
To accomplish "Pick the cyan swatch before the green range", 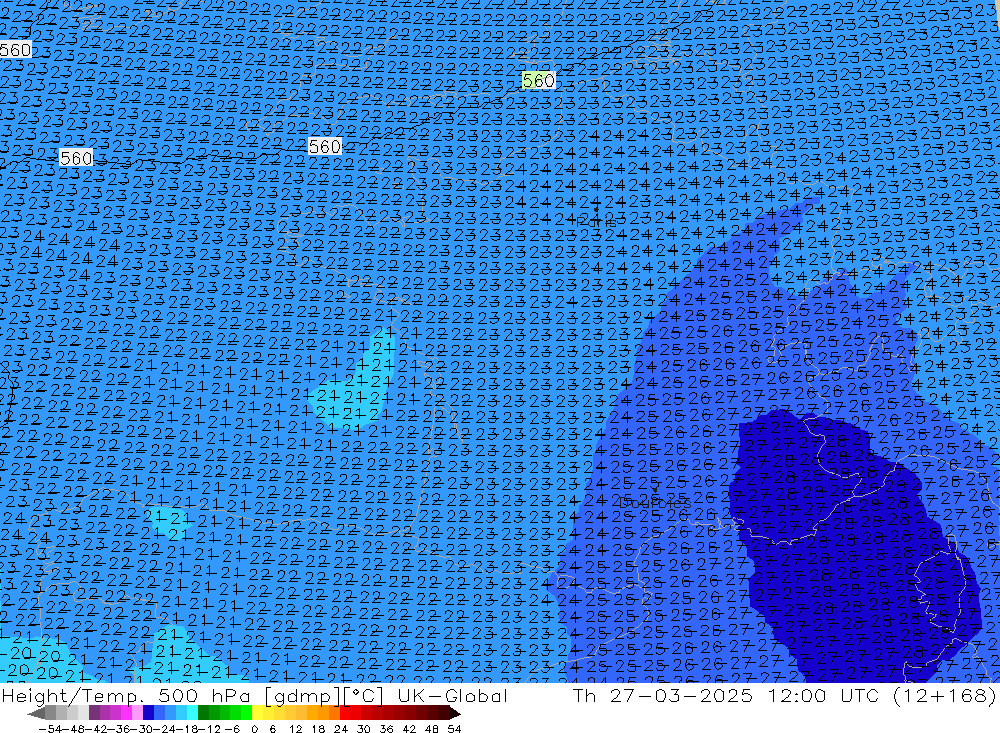I will coord(192,713).
